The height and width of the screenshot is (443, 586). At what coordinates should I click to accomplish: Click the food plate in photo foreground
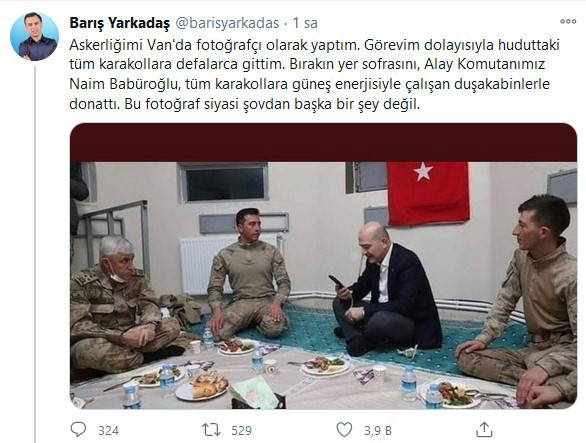[x=202, y=388]
